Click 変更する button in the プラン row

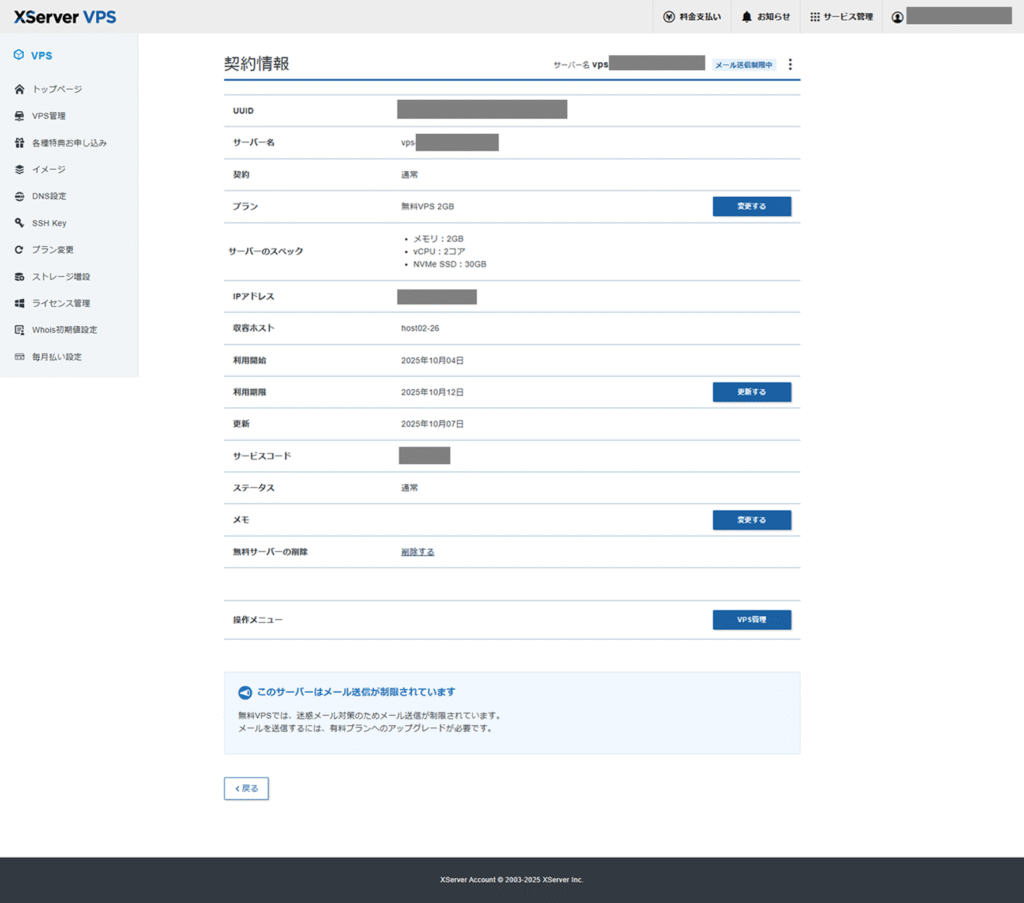click(751, 206)
